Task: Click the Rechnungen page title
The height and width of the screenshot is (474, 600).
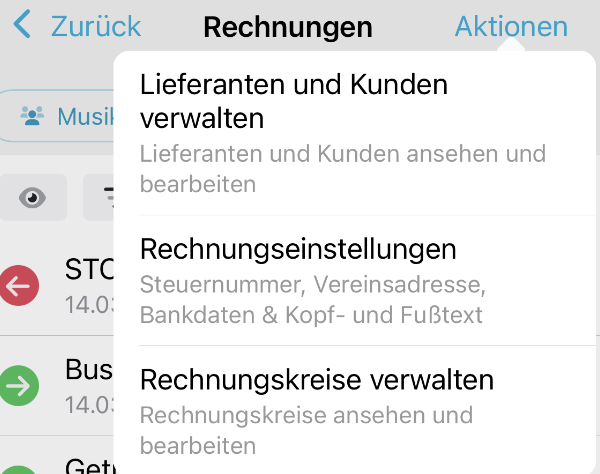Action: click(288, 27)
